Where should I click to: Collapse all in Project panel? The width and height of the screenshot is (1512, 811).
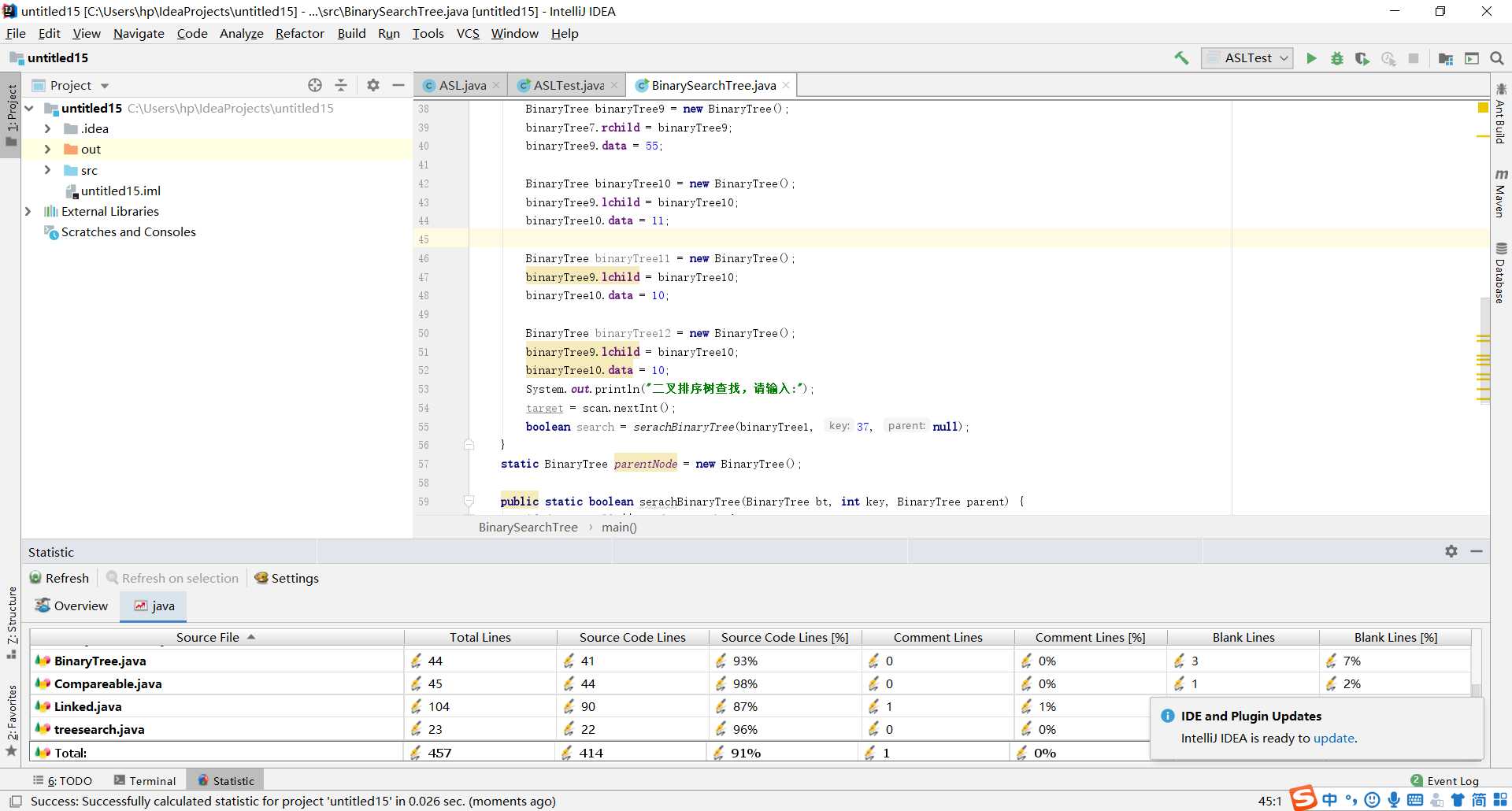[x=341, y=85]
